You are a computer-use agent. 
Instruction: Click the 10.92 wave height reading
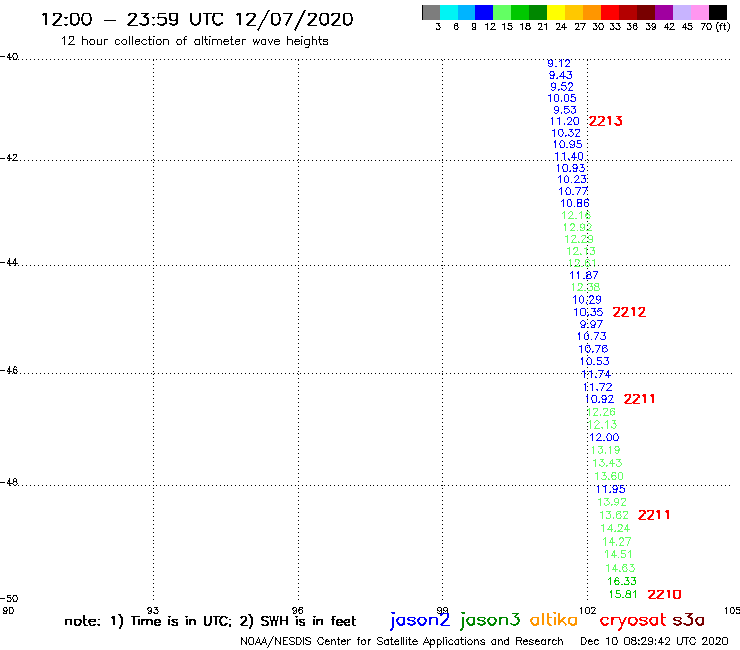(599, 399)
